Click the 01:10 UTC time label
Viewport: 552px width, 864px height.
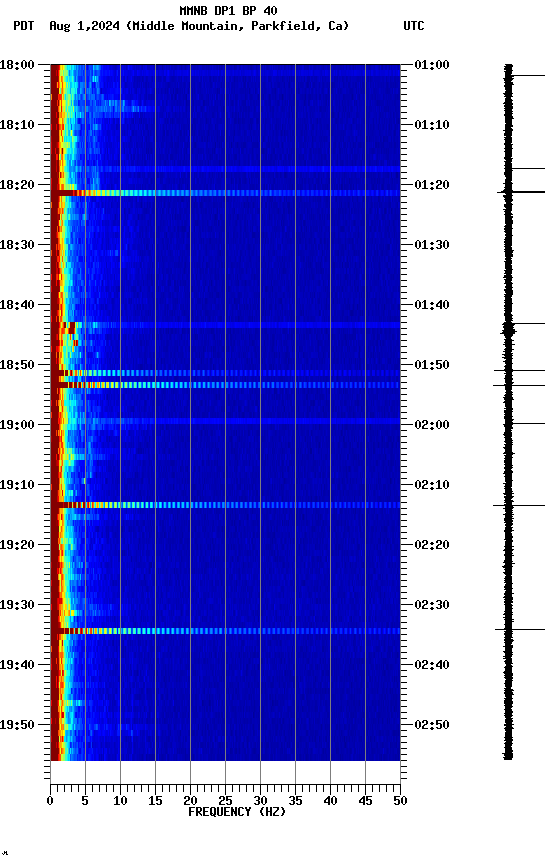point(432,125)
